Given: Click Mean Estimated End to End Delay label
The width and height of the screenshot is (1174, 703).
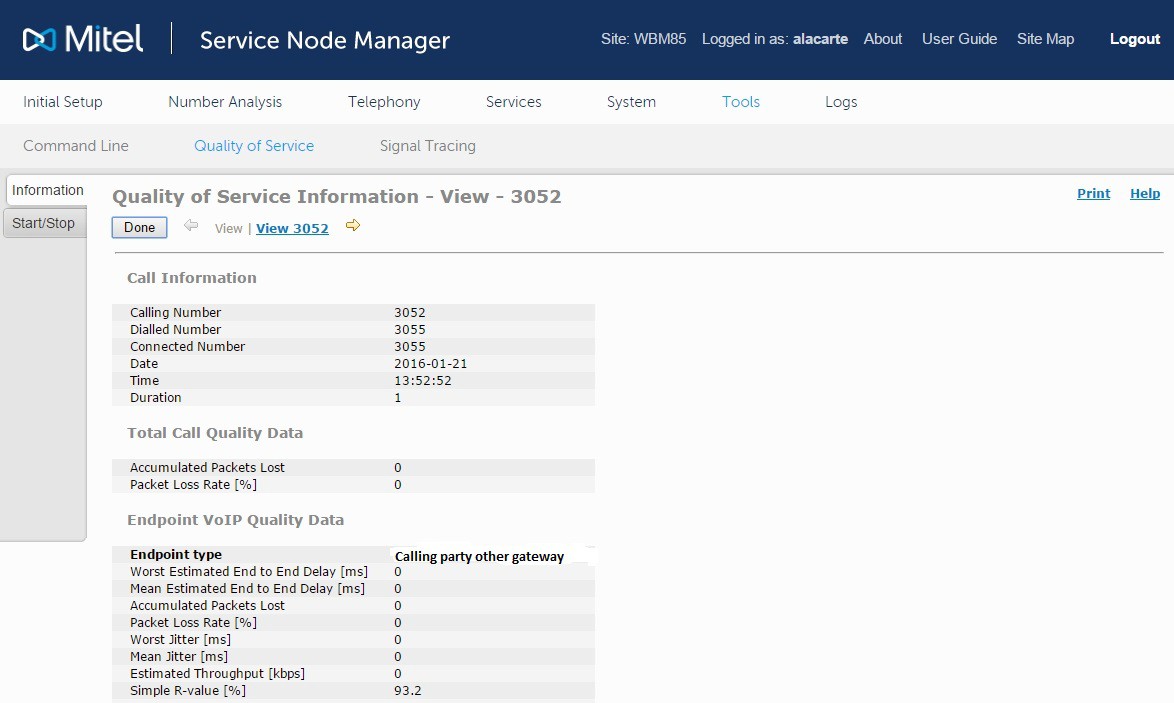Looking at the screenshot, I should coord(247,588).
